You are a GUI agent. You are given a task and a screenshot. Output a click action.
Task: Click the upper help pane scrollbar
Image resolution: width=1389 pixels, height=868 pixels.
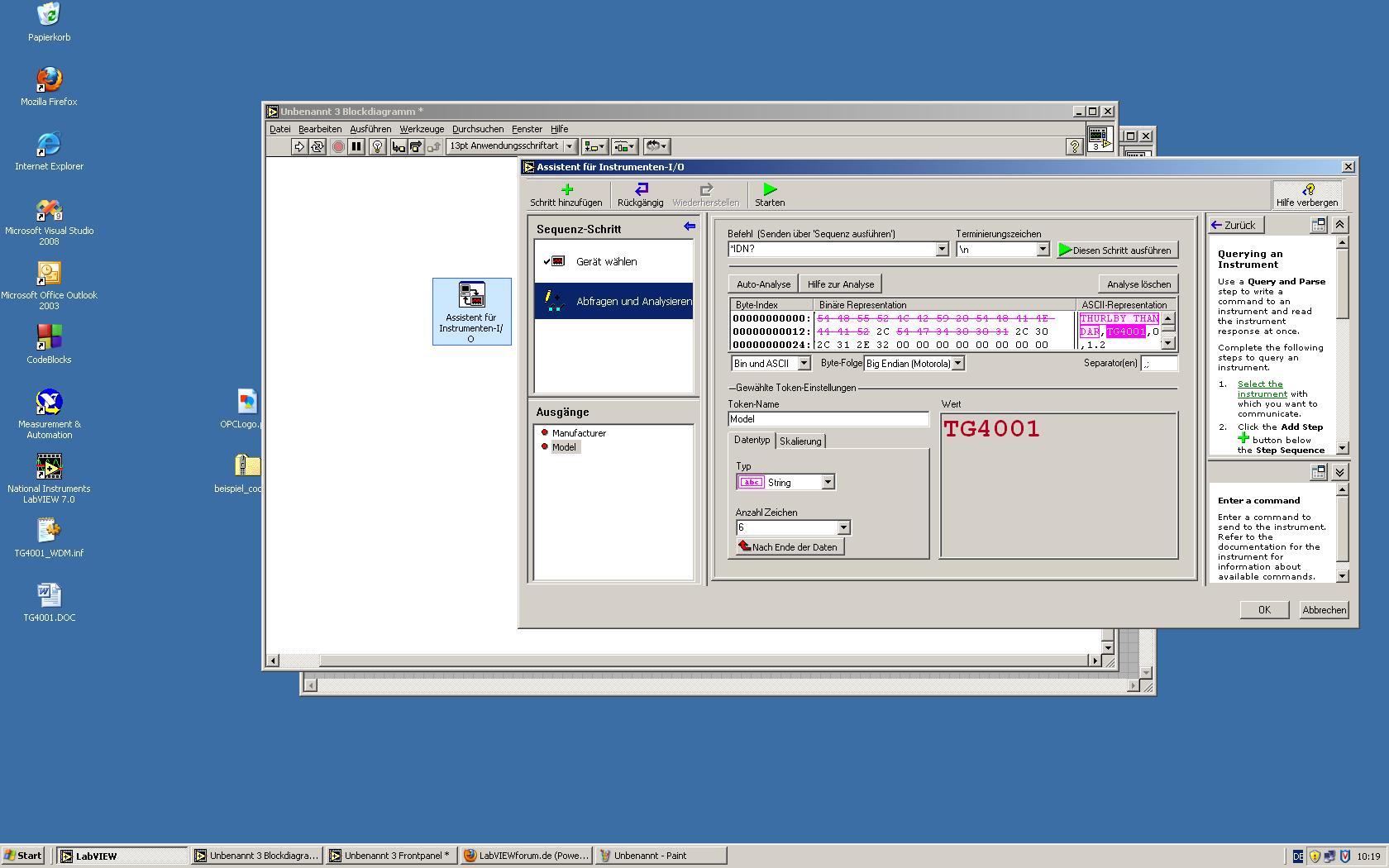point(1342,345)
